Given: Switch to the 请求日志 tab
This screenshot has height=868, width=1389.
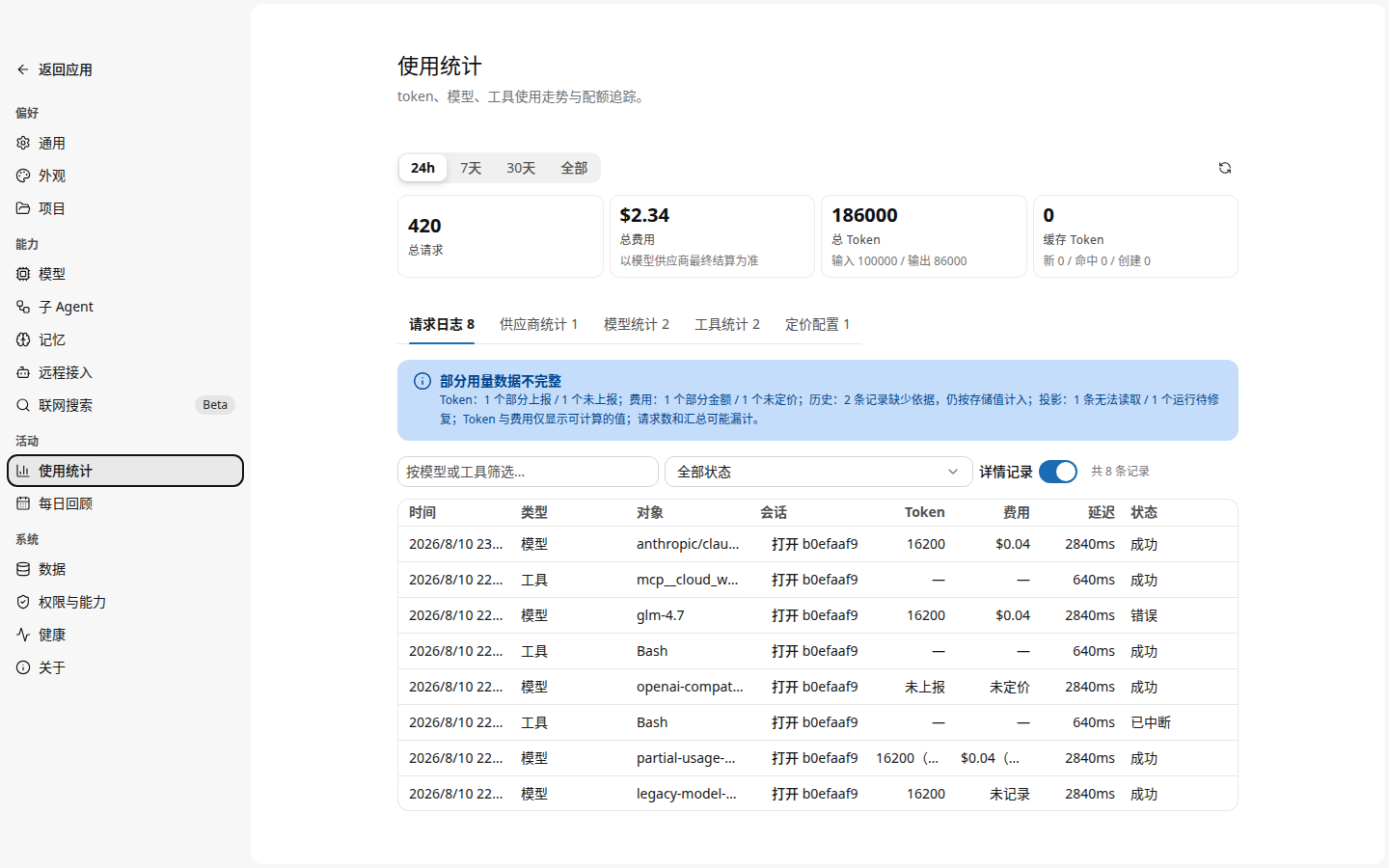Looking at the screenshot, I should (x=442, y=324).
